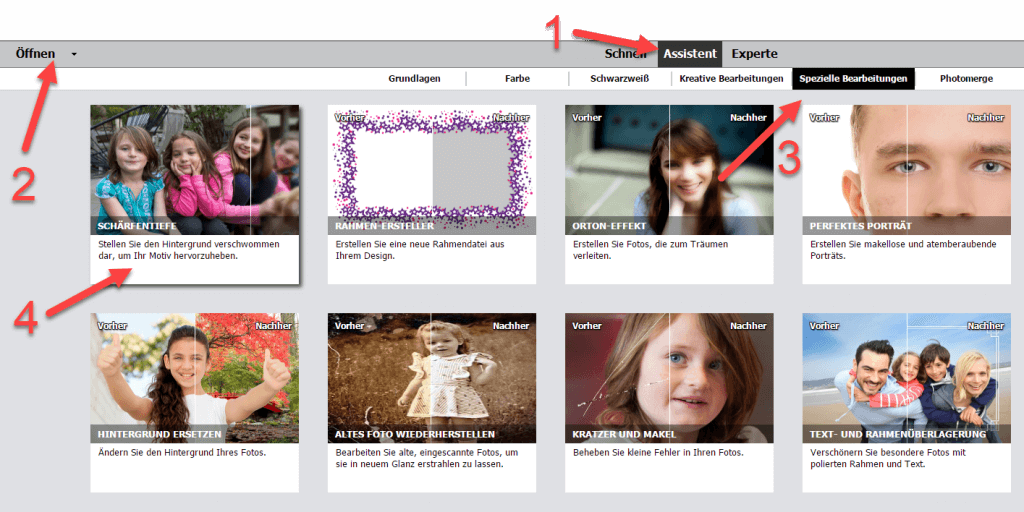Select the Spezielle Bearbeitungen tab

pyautogui.click(x=854, y=78)
